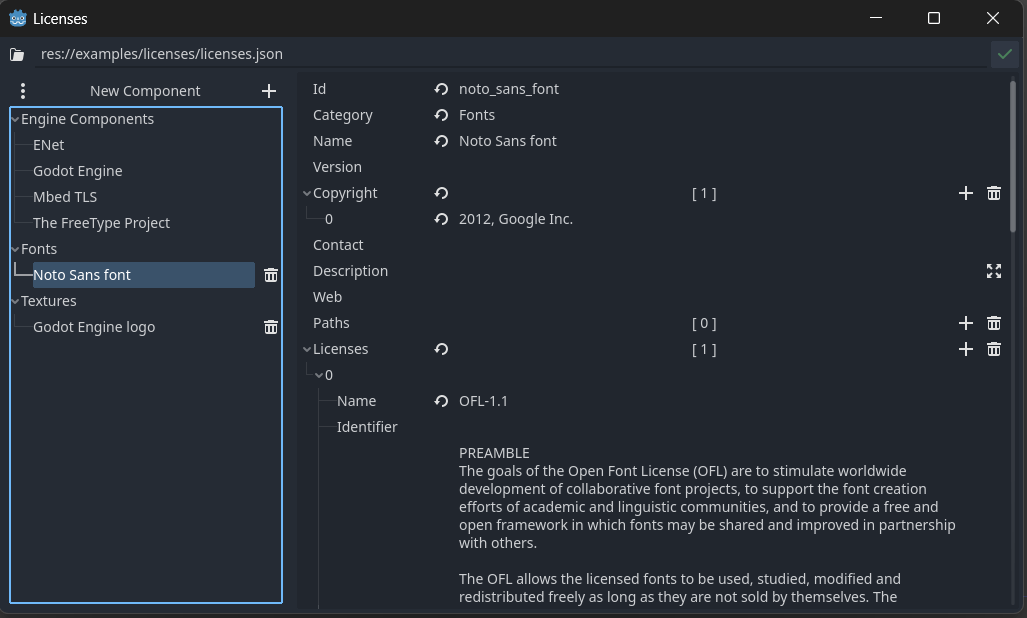
Task: Remove the Noto Sans font component via its trash icon
Action: (271, 274)
